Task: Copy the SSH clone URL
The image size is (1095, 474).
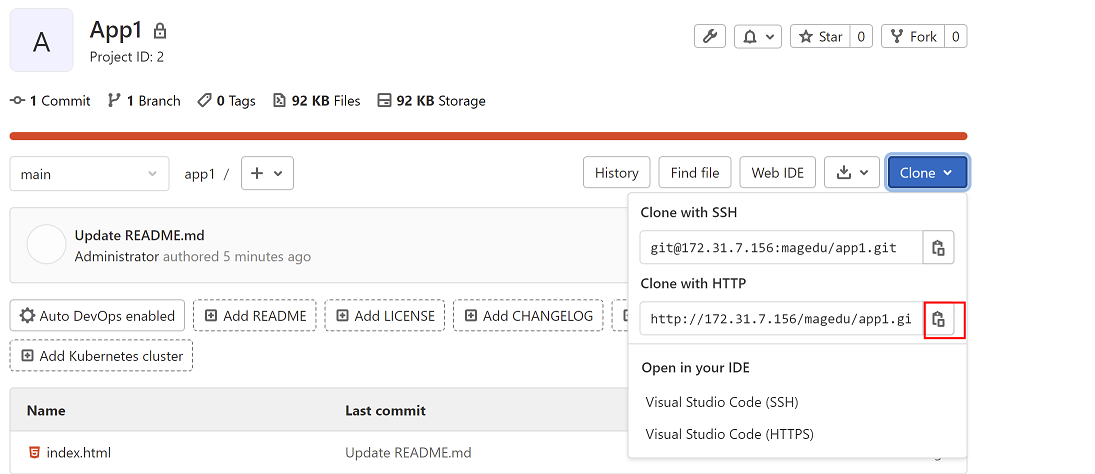Action: click(x=938, y=248)
